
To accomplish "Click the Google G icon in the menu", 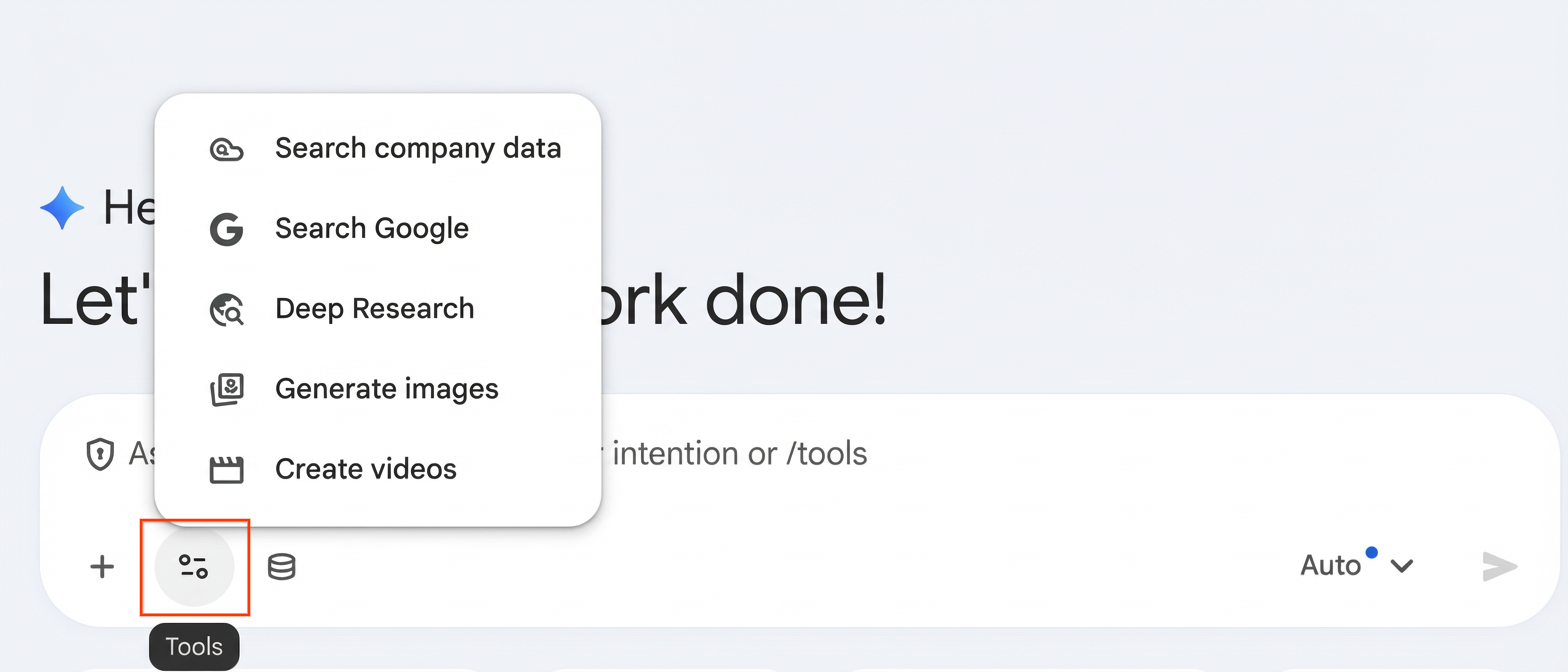I will pos(228,229).
